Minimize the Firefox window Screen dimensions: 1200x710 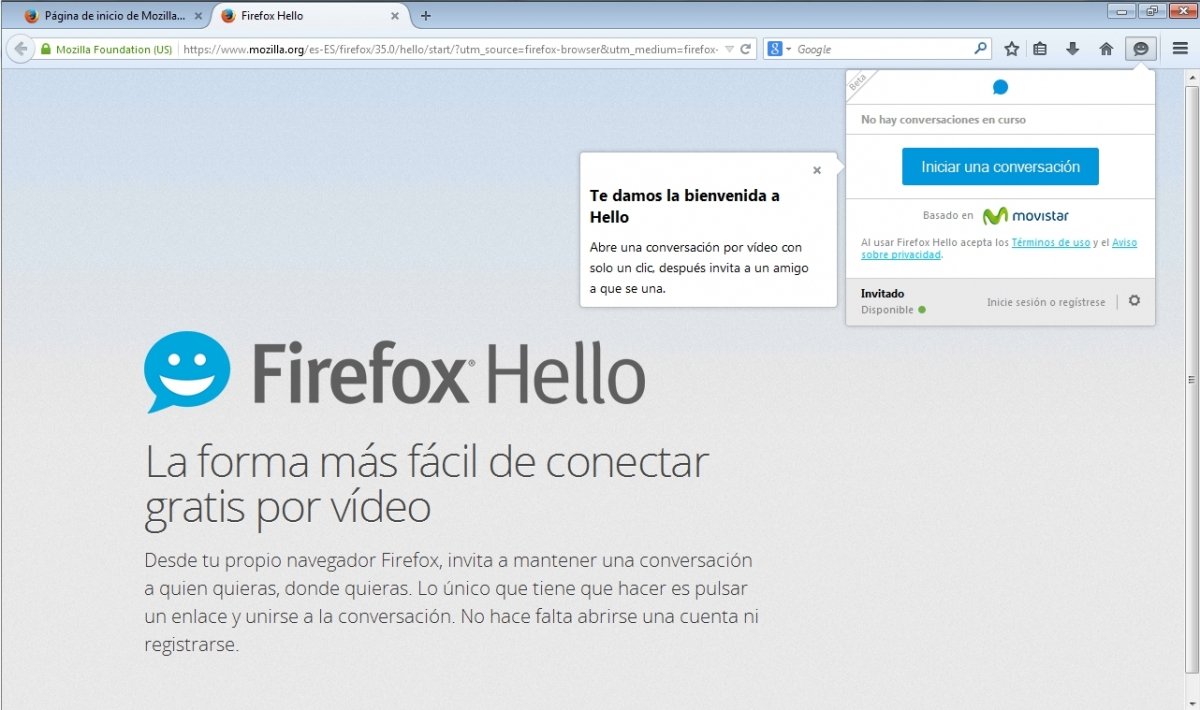[x=1121, y=11]
